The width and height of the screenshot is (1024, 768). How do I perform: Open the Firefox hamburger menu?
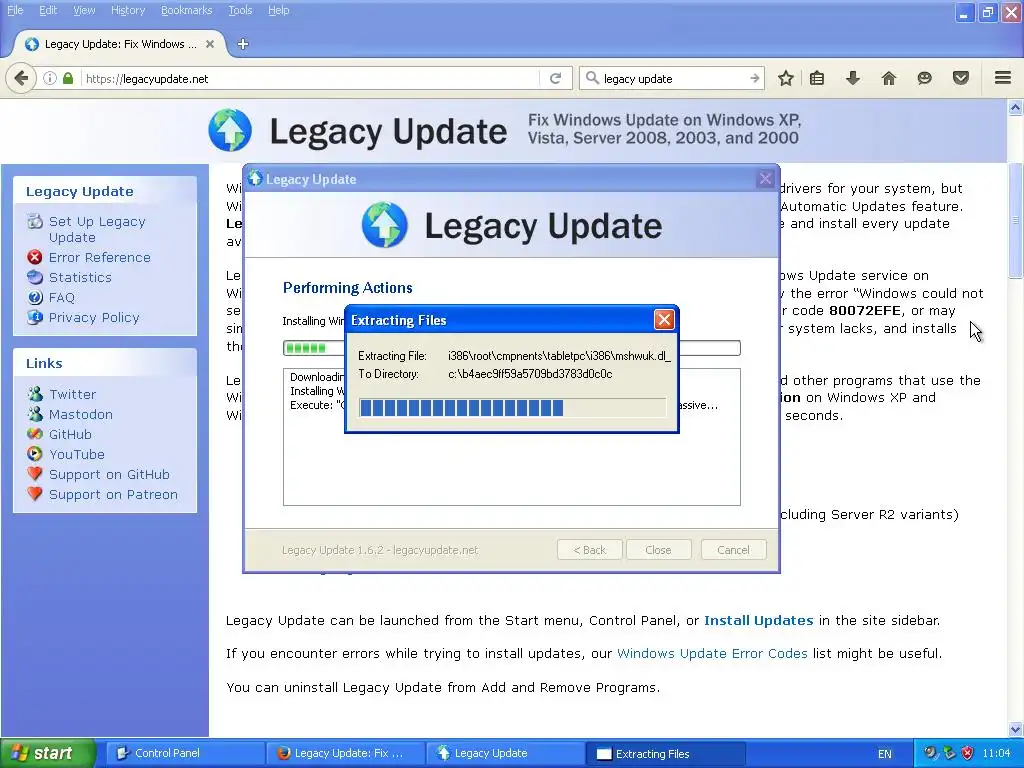point(1003,78)
